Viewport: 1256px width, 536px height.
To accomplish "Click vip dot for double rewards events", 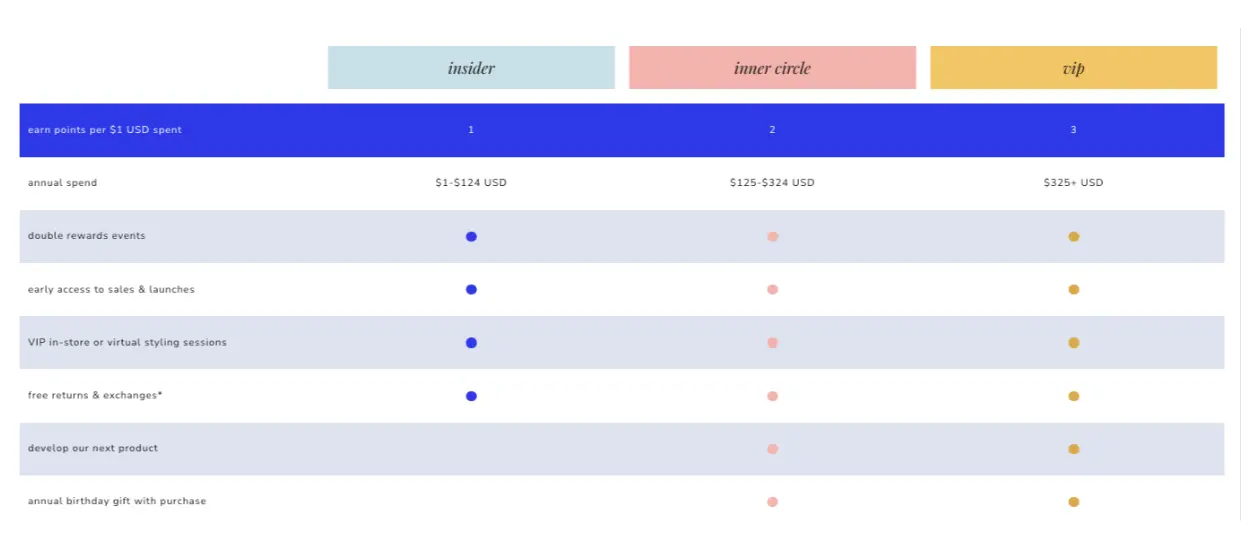I will [1073, 237].
